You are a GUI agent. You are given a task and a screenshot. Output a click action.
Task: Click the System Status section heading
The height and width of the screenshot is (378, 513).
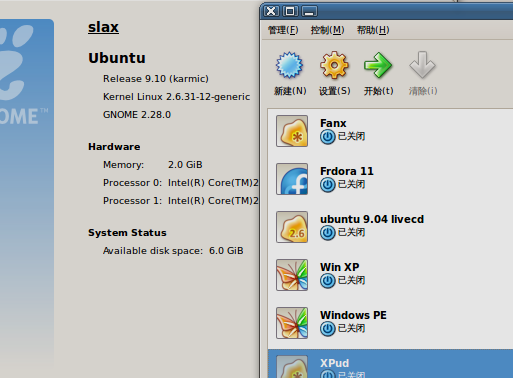click(127, 233)
